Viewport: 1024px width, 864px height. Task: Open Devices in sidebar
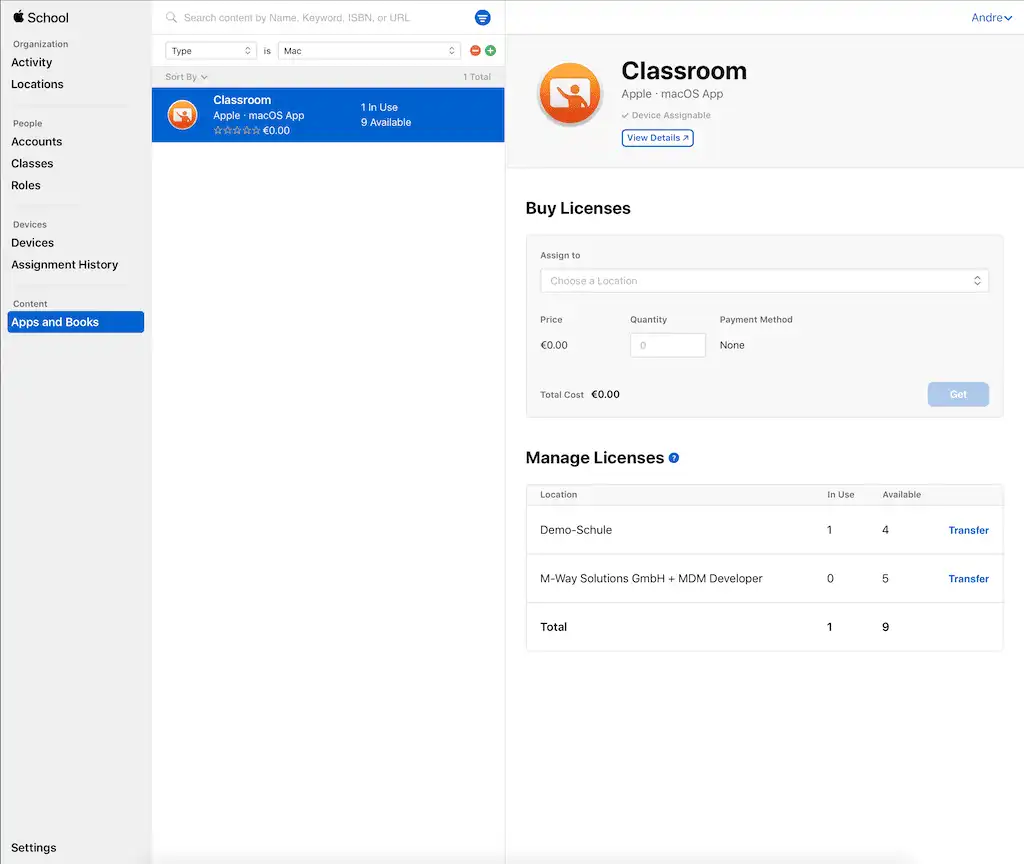(32, 243)
